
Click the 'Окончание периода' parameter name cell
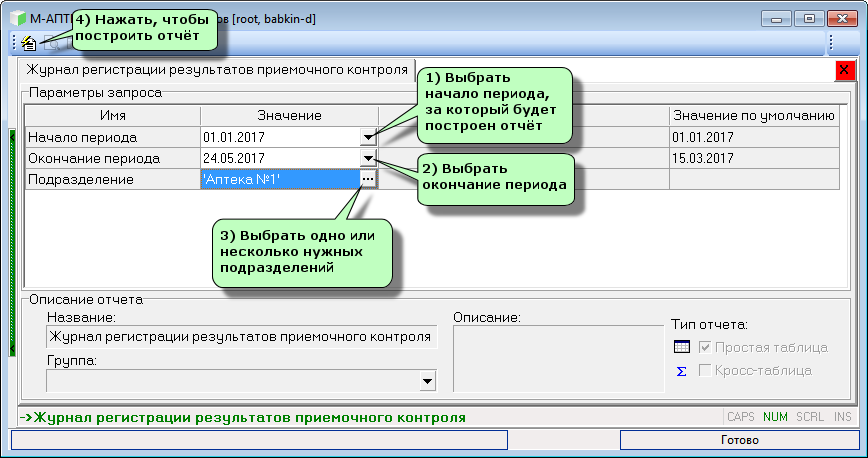pos(113,158)
